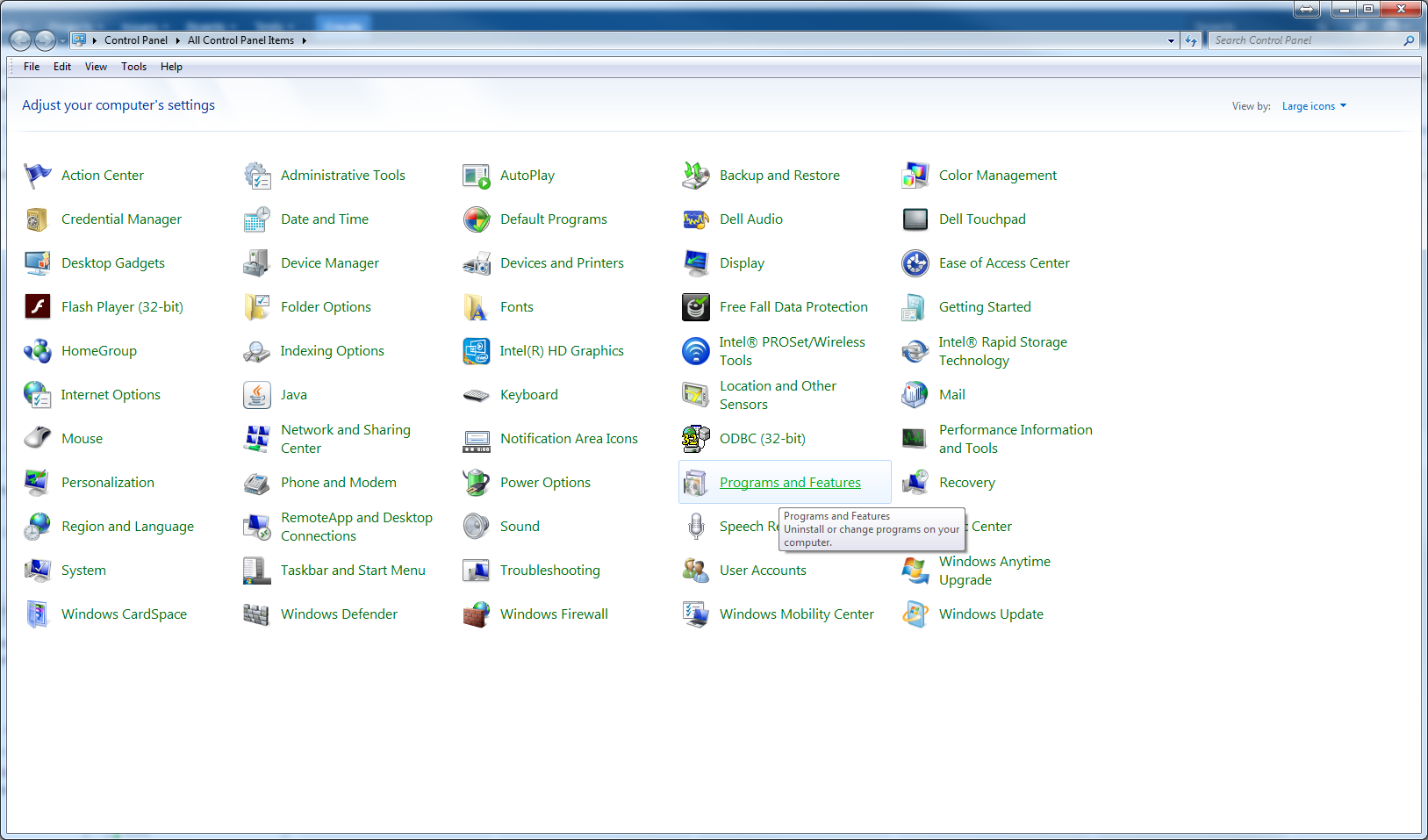Open the Help menu
The width and height of the screenshot is (1428, 840).
click(x=171, y=67)
